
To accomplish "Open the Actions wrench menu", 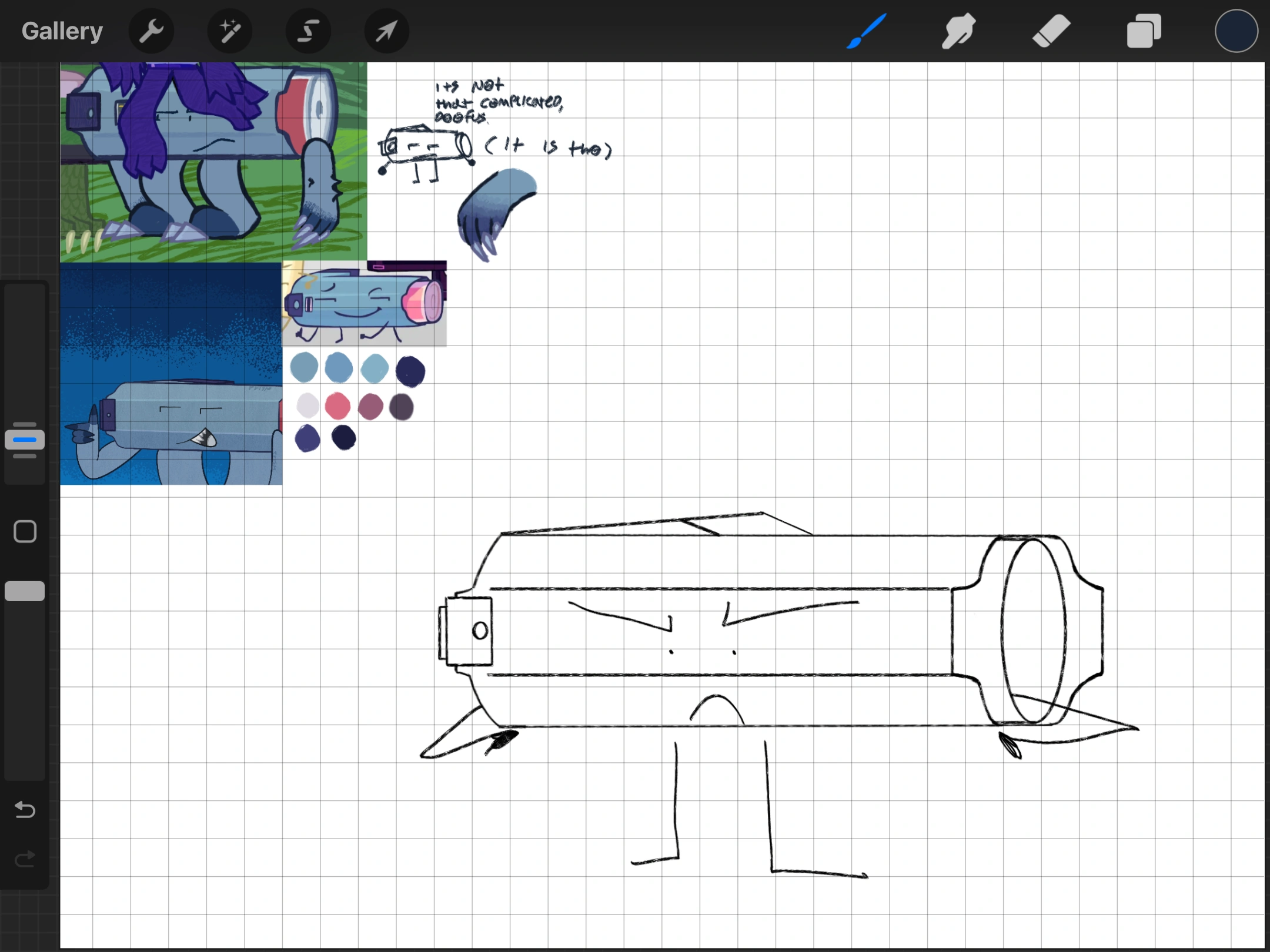I will tap(151, 31).
